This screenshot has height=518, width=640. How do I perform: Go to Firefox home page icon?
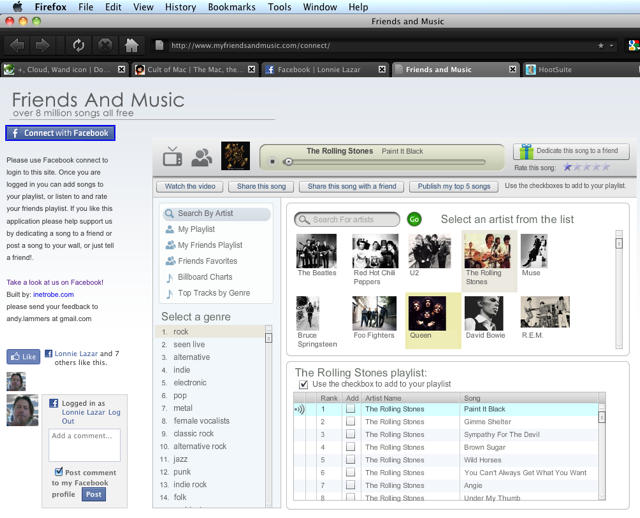131,45
